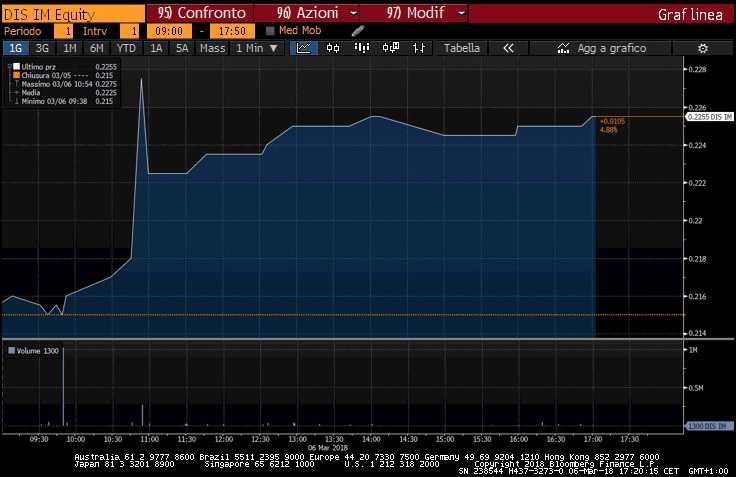Toggle the Med Mob checkbox

pyautogui.click(x=270, y=31)
